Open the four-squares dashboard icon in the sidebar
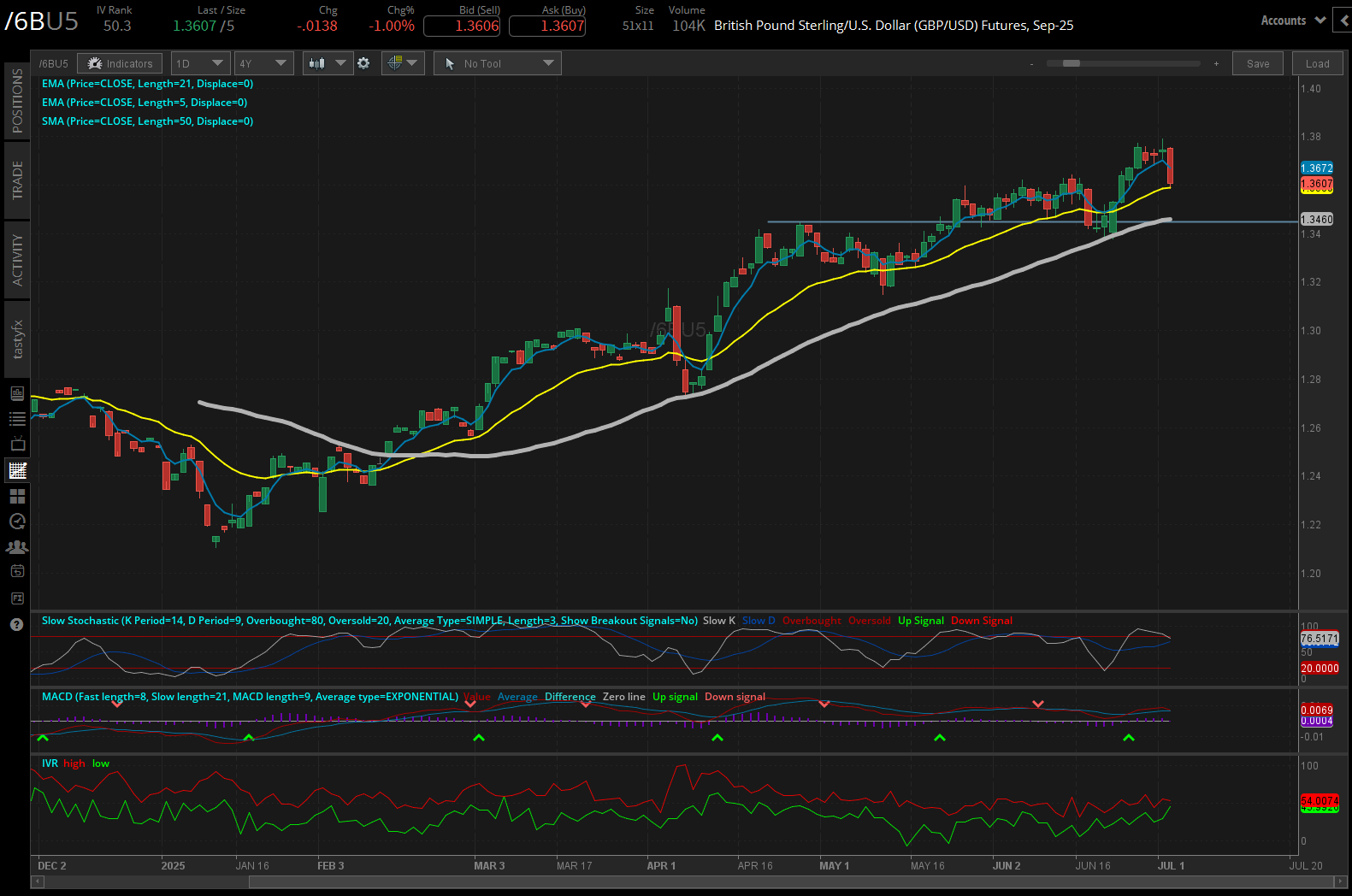 point(17,496)
